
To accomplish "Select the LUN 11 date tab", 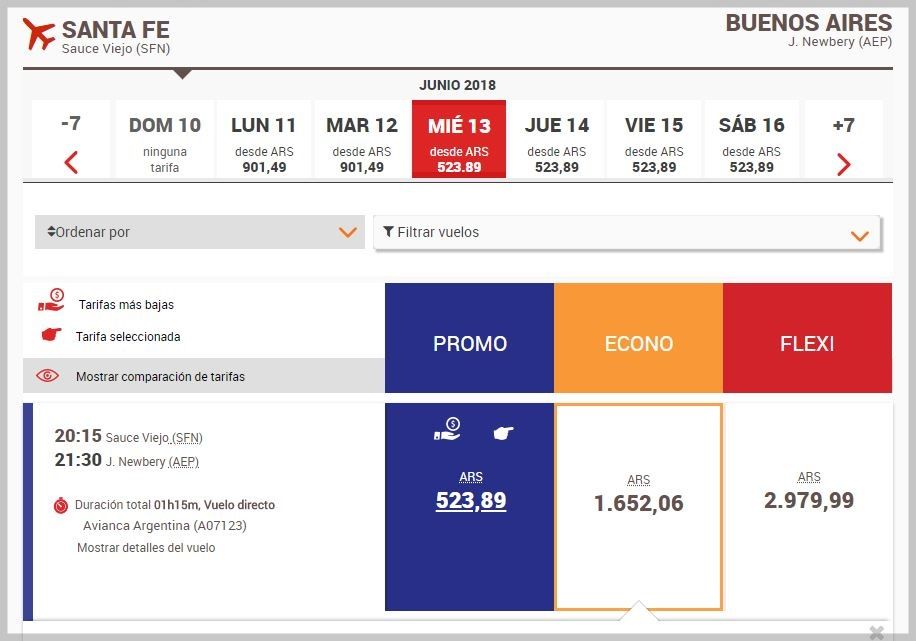I will pyautogui.click(x=264, y=140).
